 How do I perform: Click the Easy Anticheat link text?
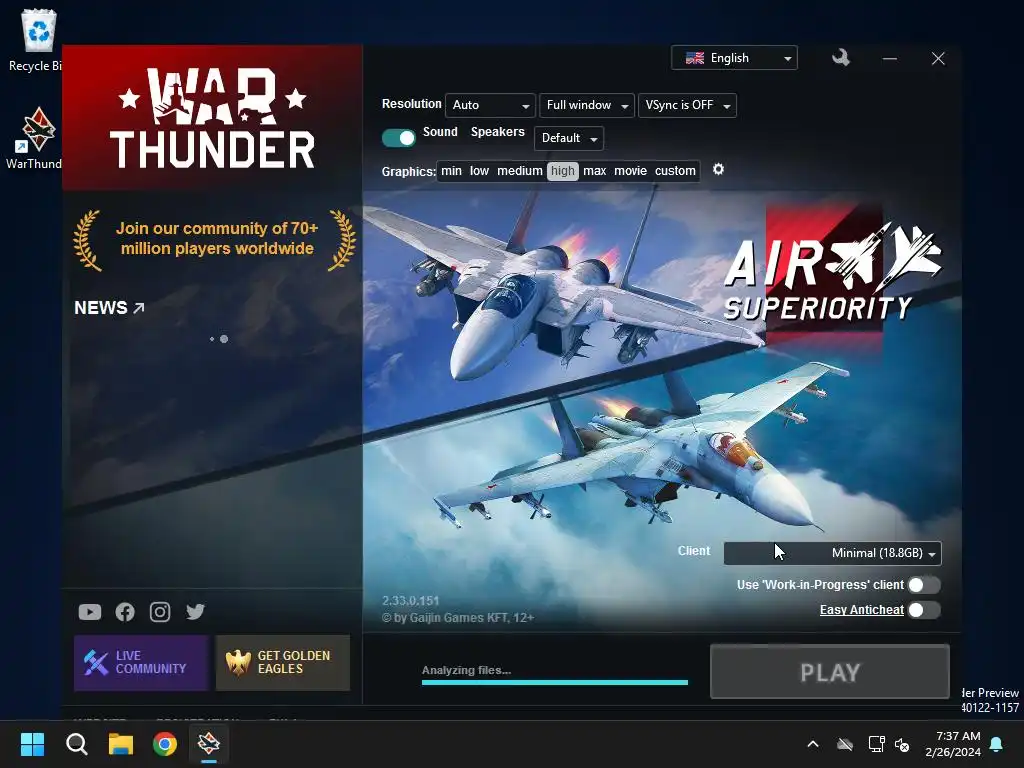861,610
